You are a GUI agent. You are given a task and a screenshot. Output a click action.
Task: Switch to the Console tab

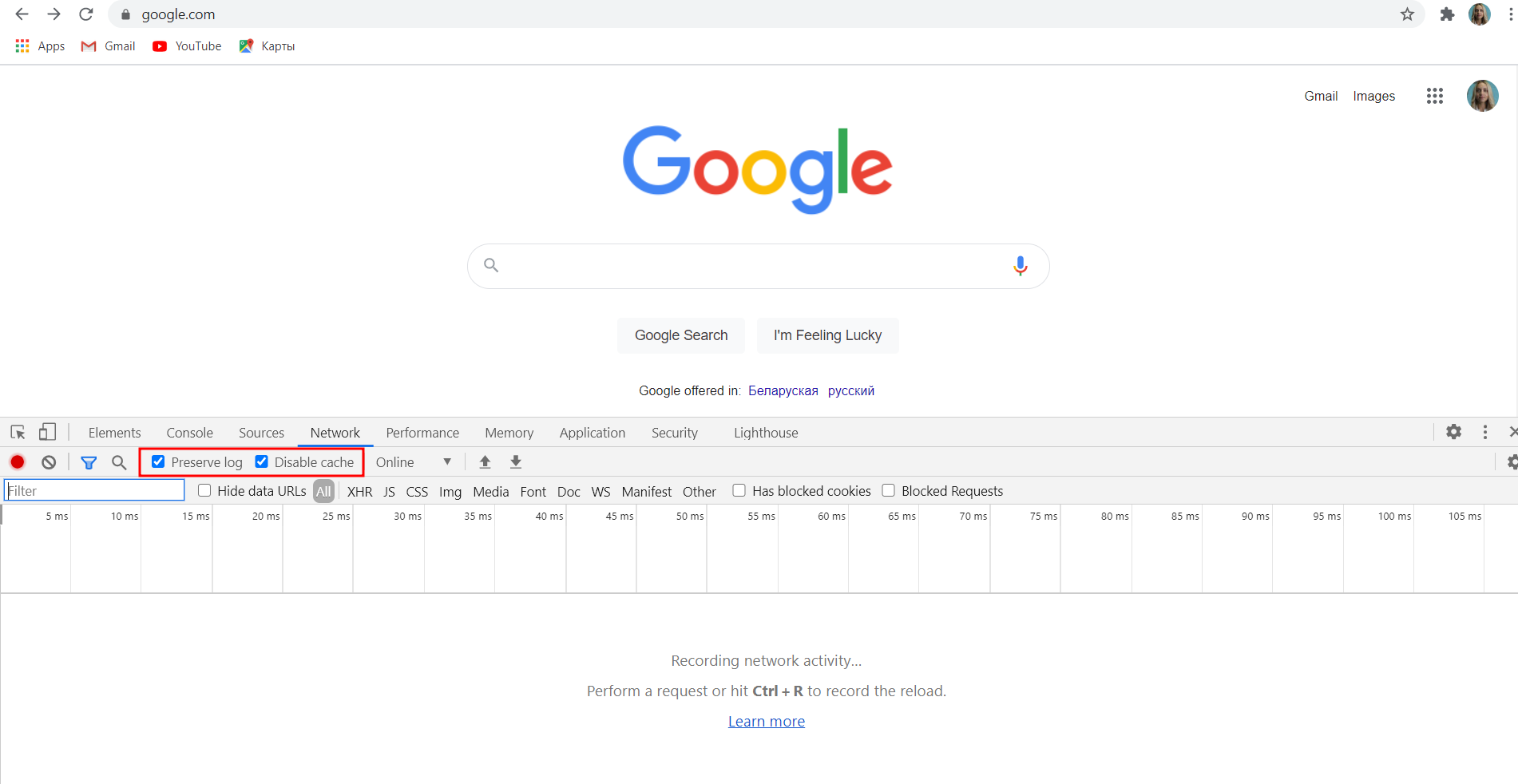189,433
